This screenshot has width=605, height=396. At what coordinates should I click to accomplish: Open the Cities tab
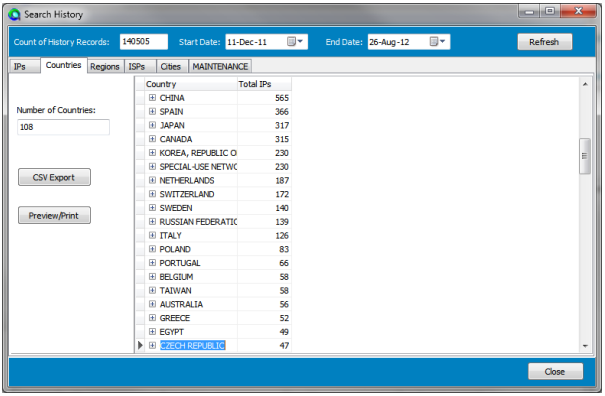172,66
